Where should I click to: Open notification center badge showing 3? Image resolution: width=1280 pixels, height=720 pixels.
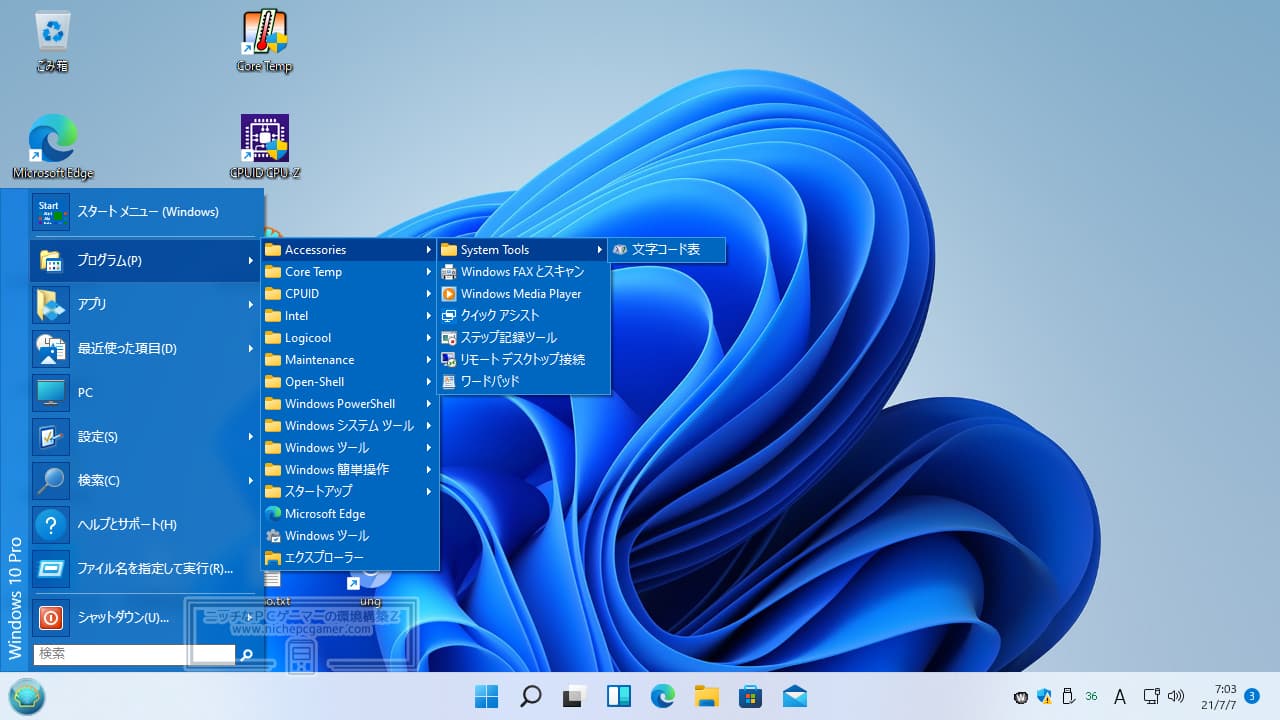pyautogui.click(x=1252, y=696)
